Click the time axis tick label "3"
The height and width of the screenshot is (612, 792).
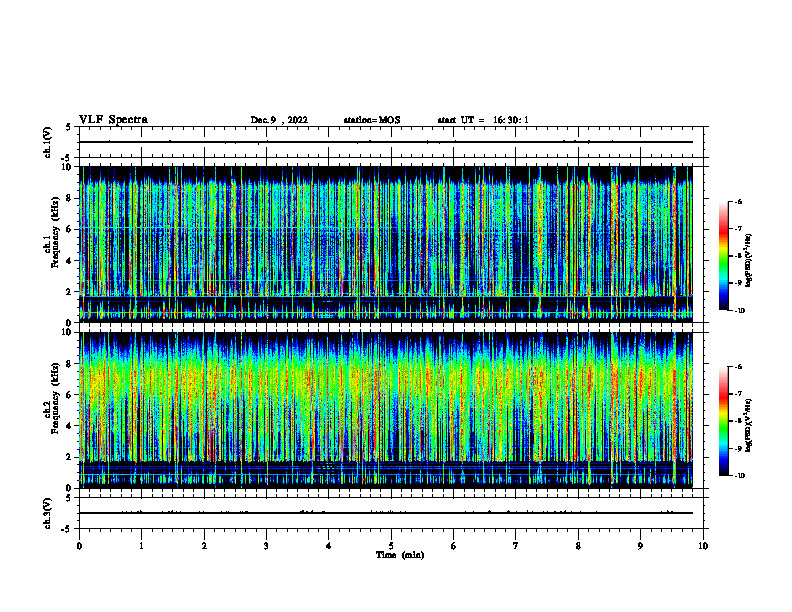pos(266,546)
